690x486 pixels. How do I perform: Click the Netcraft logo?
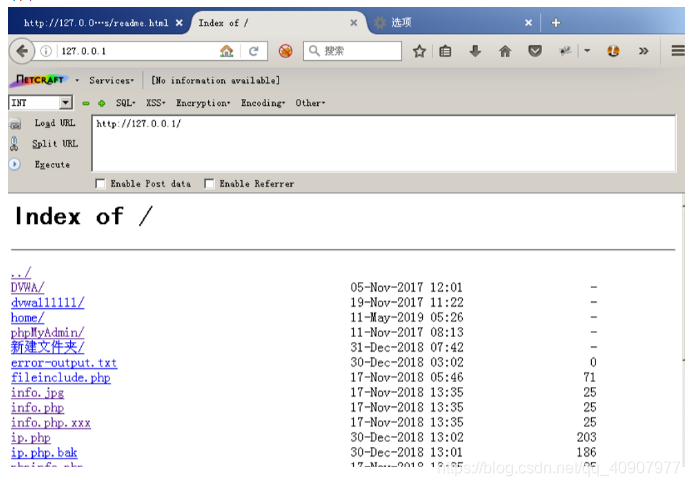(x=40, y=80)
